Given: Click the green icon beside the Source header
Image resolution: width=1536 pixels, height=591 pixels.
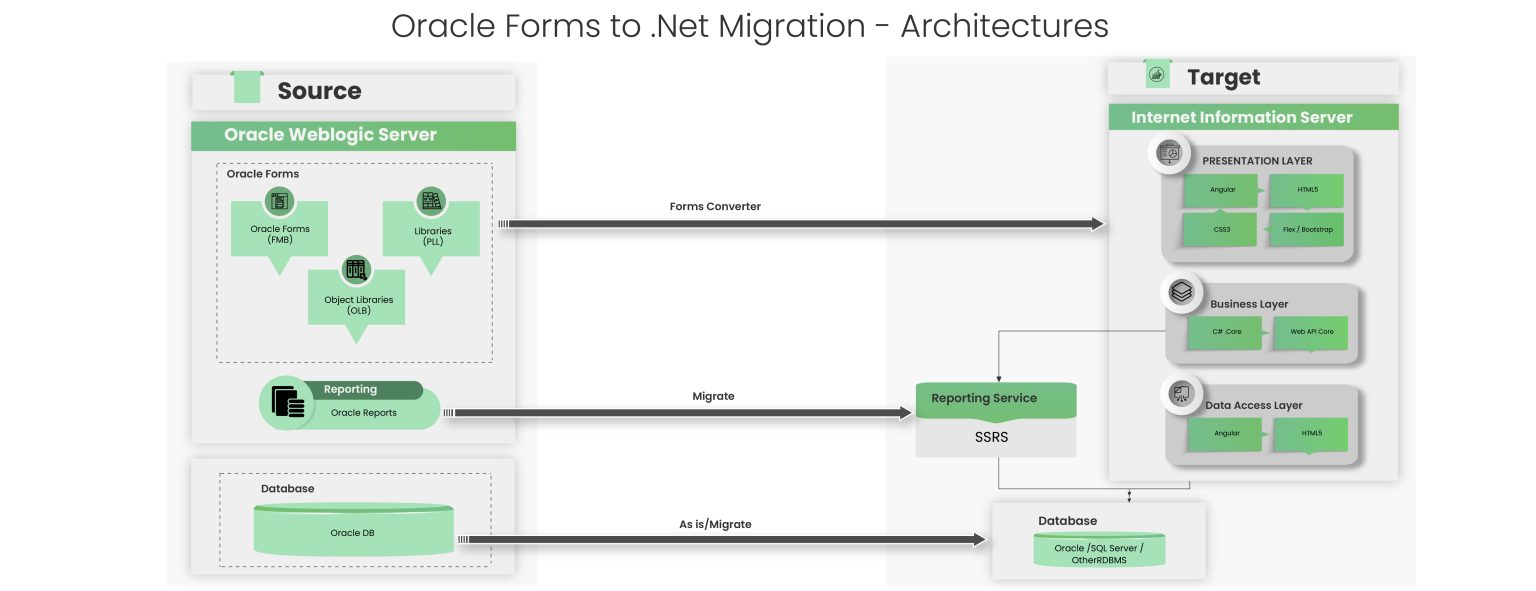Looking at the screenshot, I should tap(247, 87).
